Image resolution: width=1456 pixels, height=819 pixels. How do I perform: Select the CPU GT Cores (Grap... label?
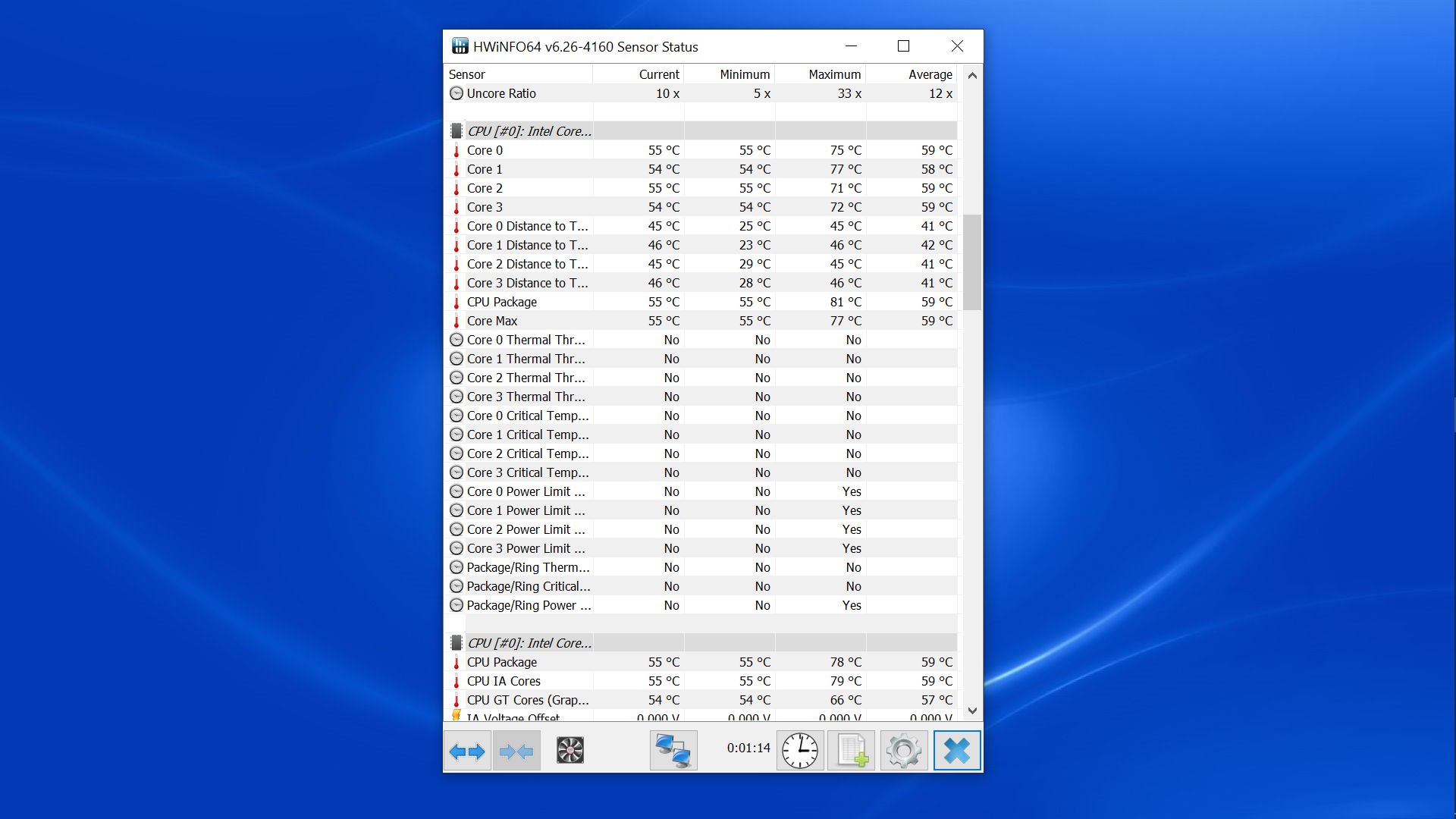(528, 700)
